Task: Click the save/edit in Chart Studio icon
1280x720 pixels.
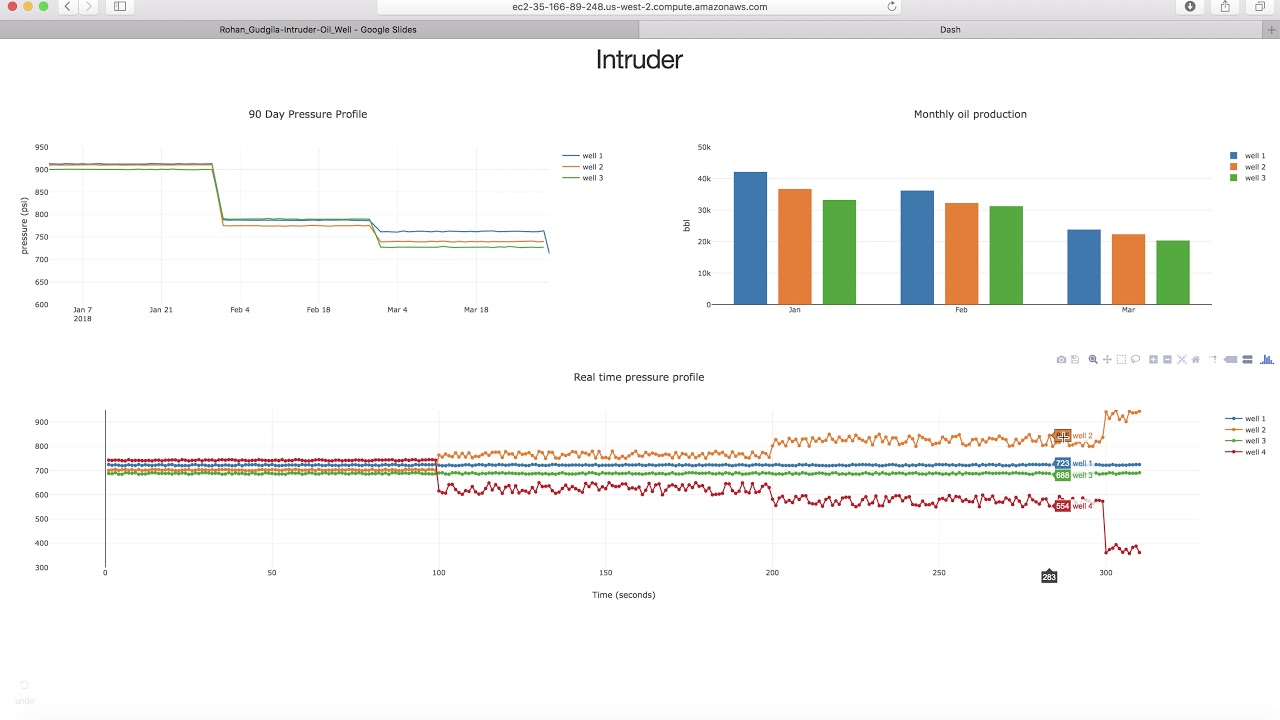Action: pos(1075,360)
